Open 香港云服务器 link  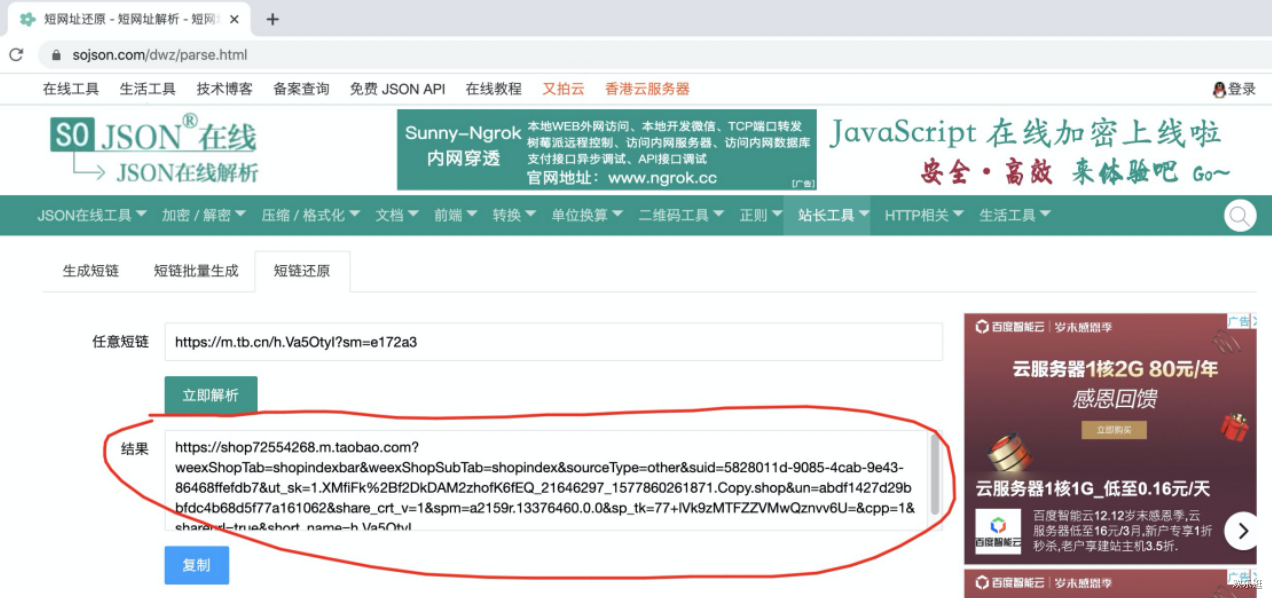tap(647, 89)
